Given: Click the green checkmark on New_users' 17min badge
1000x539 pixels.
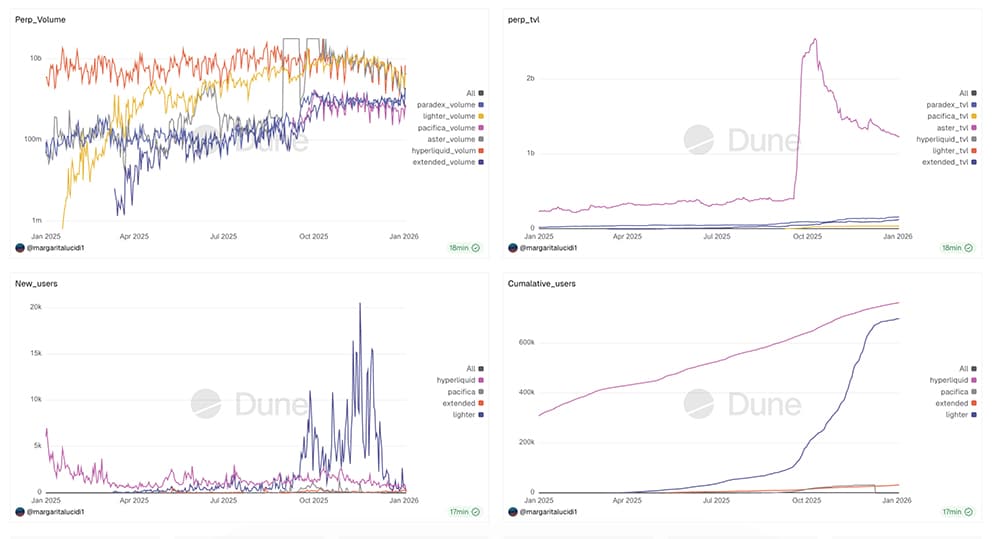Looking at the screenshot, I should click(x=476, y=512).
